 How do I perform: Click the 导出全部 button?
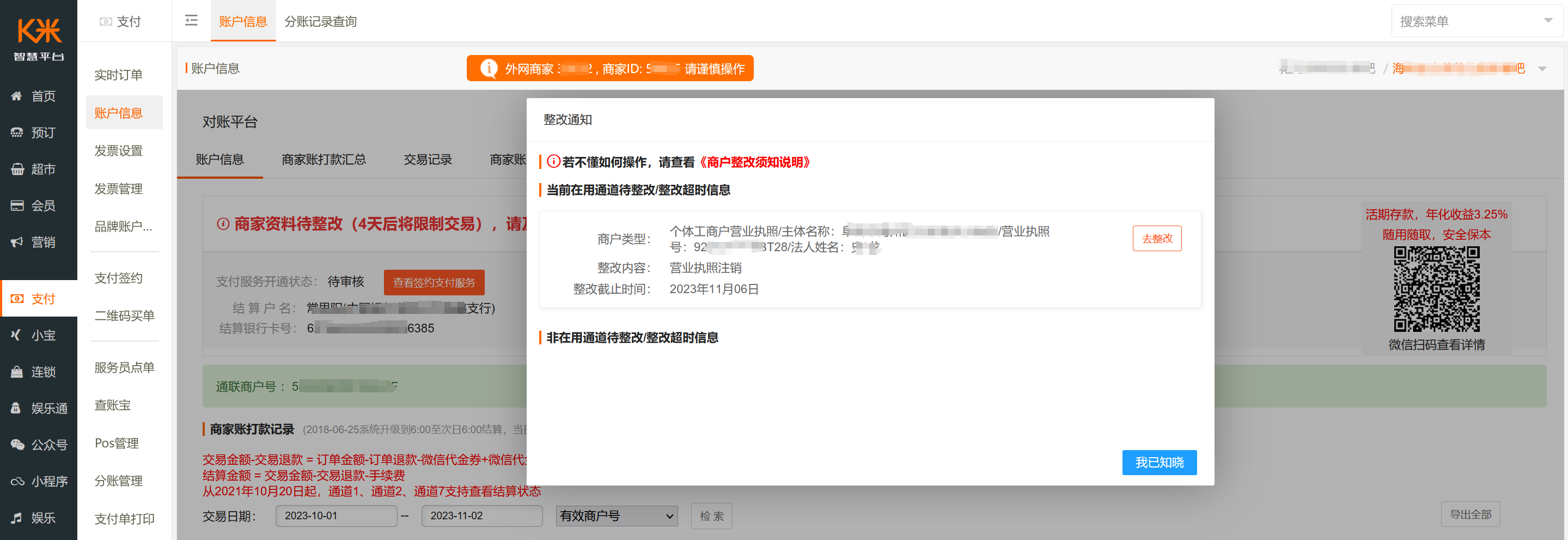tap(1471, 514)
